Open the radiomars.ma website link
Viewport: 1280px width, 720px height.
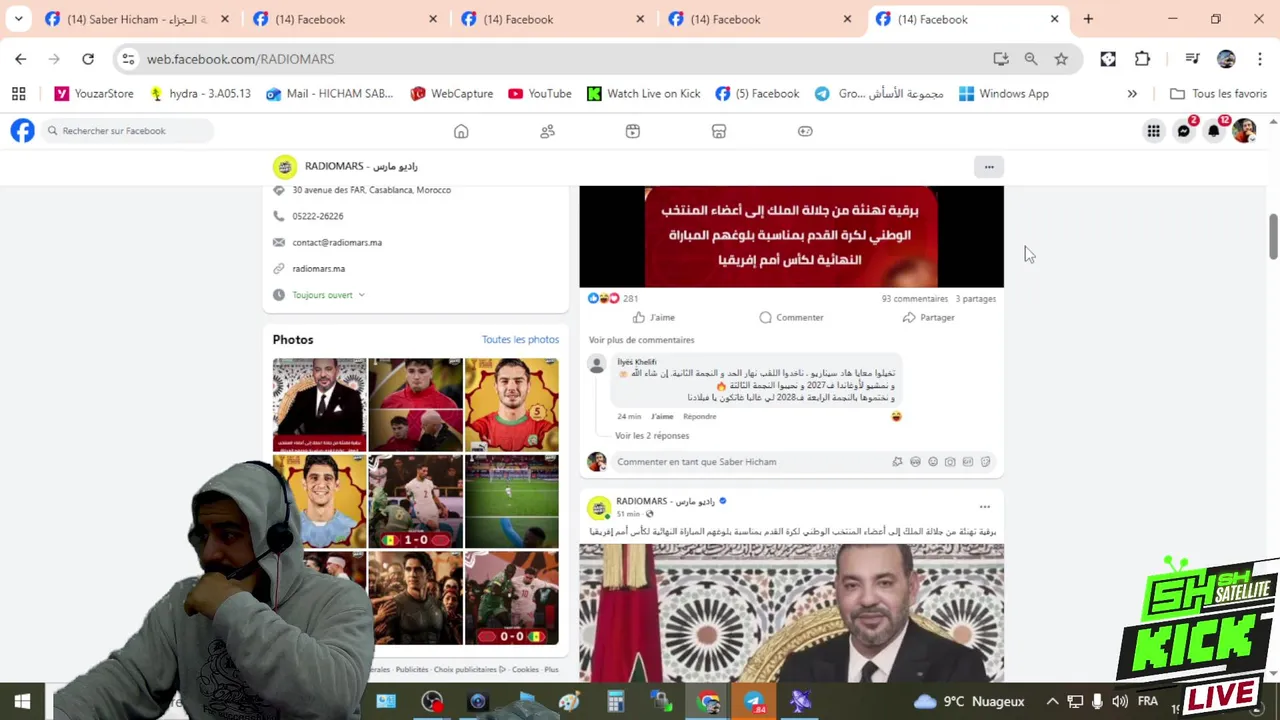318,269
